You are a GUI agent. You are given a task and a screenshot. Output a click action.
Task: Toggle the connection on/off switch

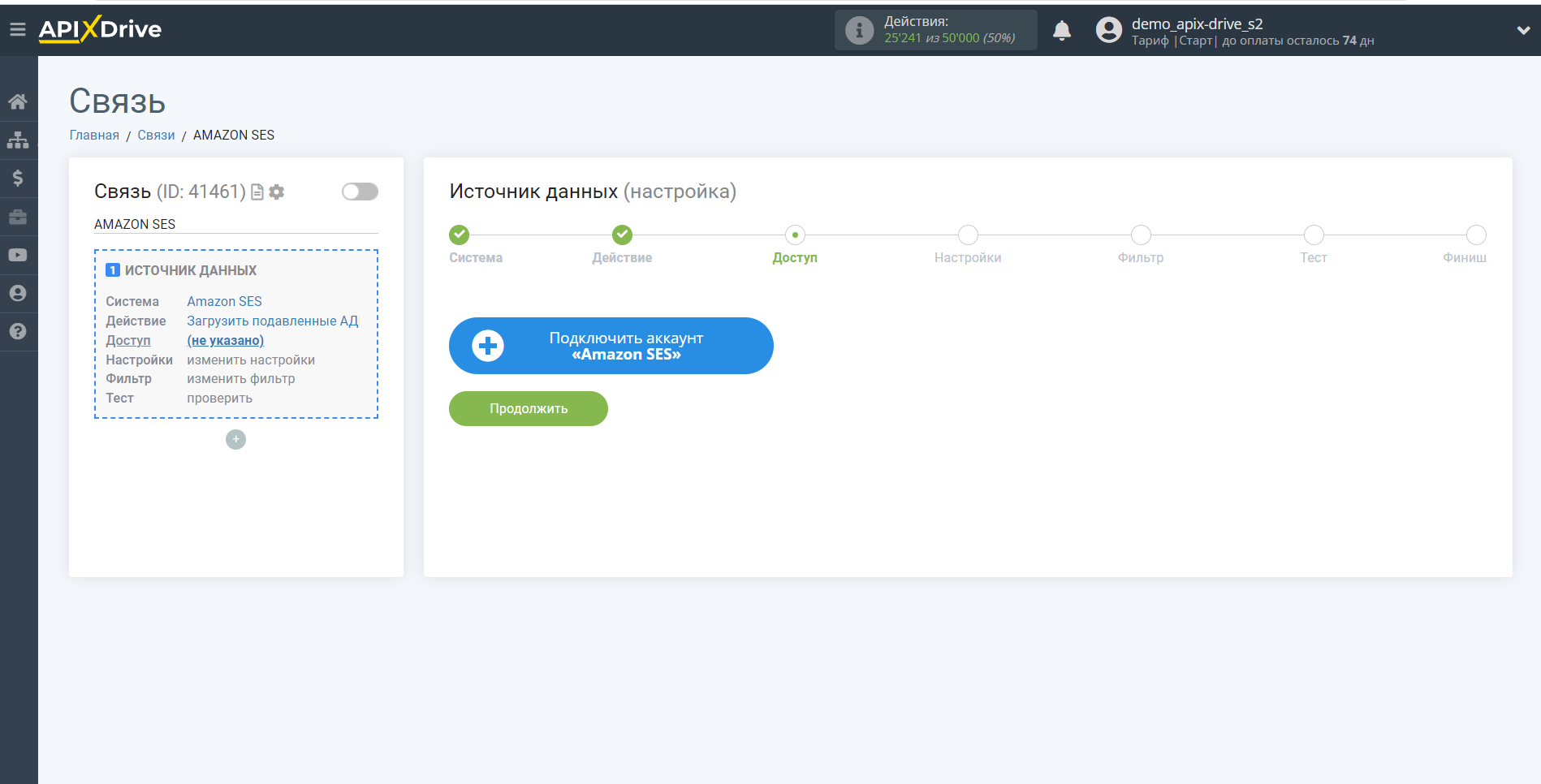(x=360, y=192)
